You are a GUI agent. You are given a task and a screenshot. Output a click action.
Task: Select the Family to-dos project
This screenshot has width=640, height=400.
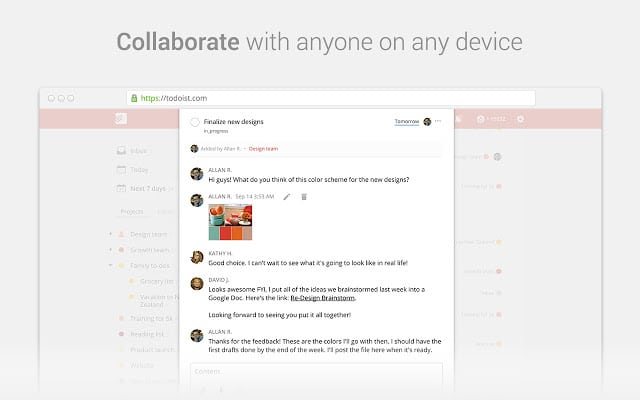pyautogui.click(x=149, y=266)
